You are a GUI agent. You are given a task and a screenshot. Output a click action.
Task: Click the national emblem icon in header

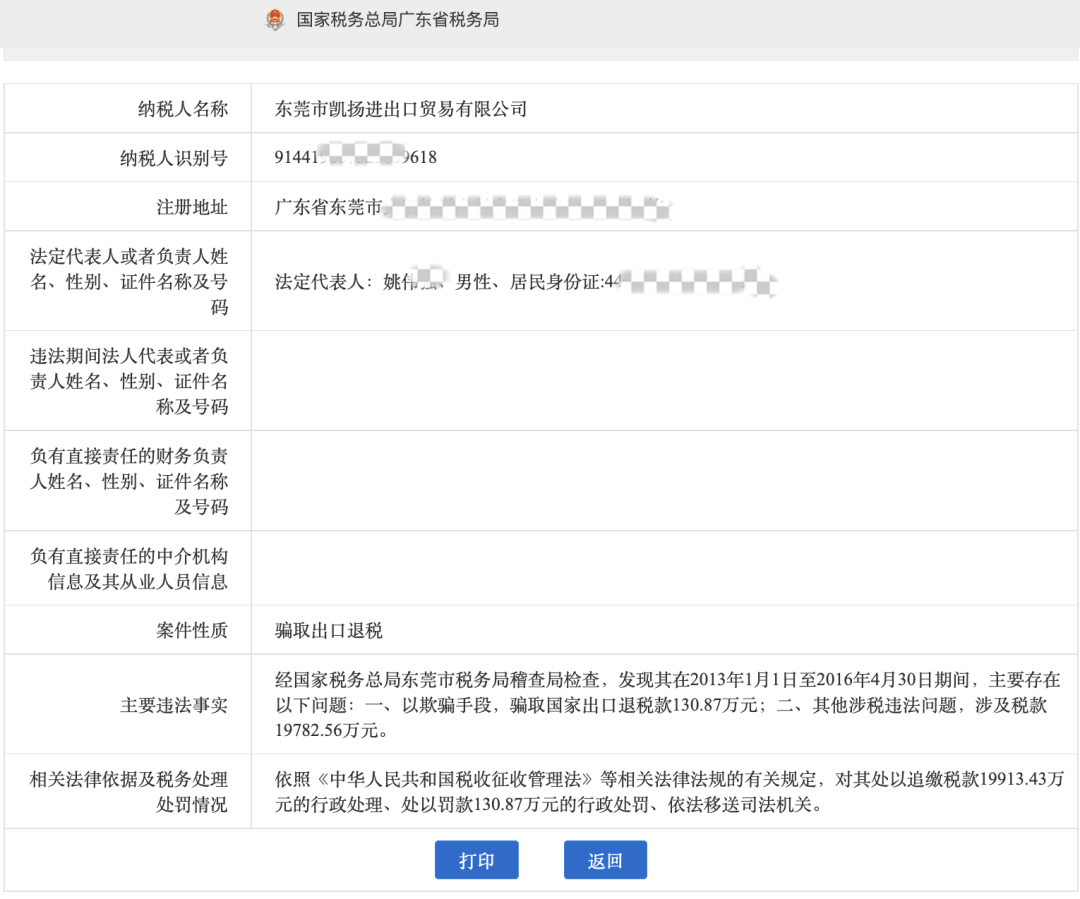click(275, 20)
